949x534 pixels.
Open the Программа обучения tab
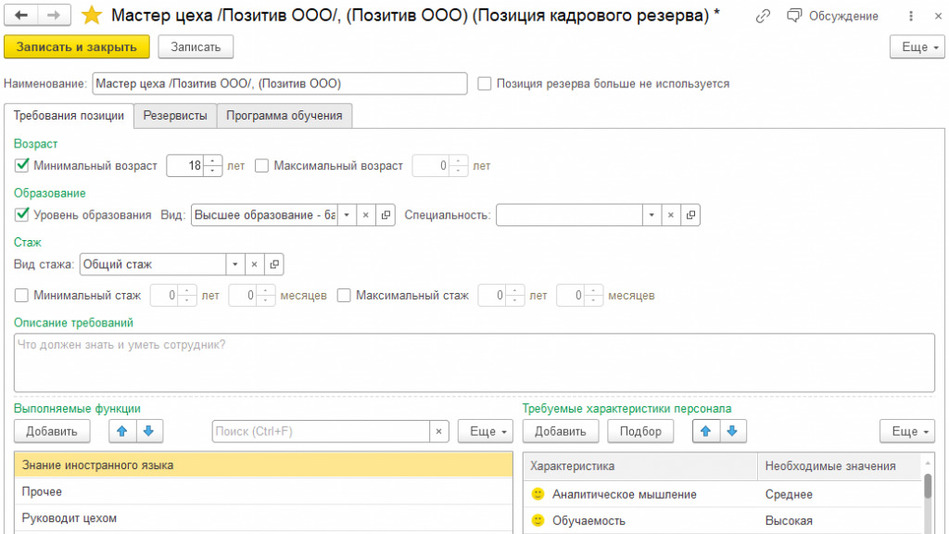tap(284, 115)
